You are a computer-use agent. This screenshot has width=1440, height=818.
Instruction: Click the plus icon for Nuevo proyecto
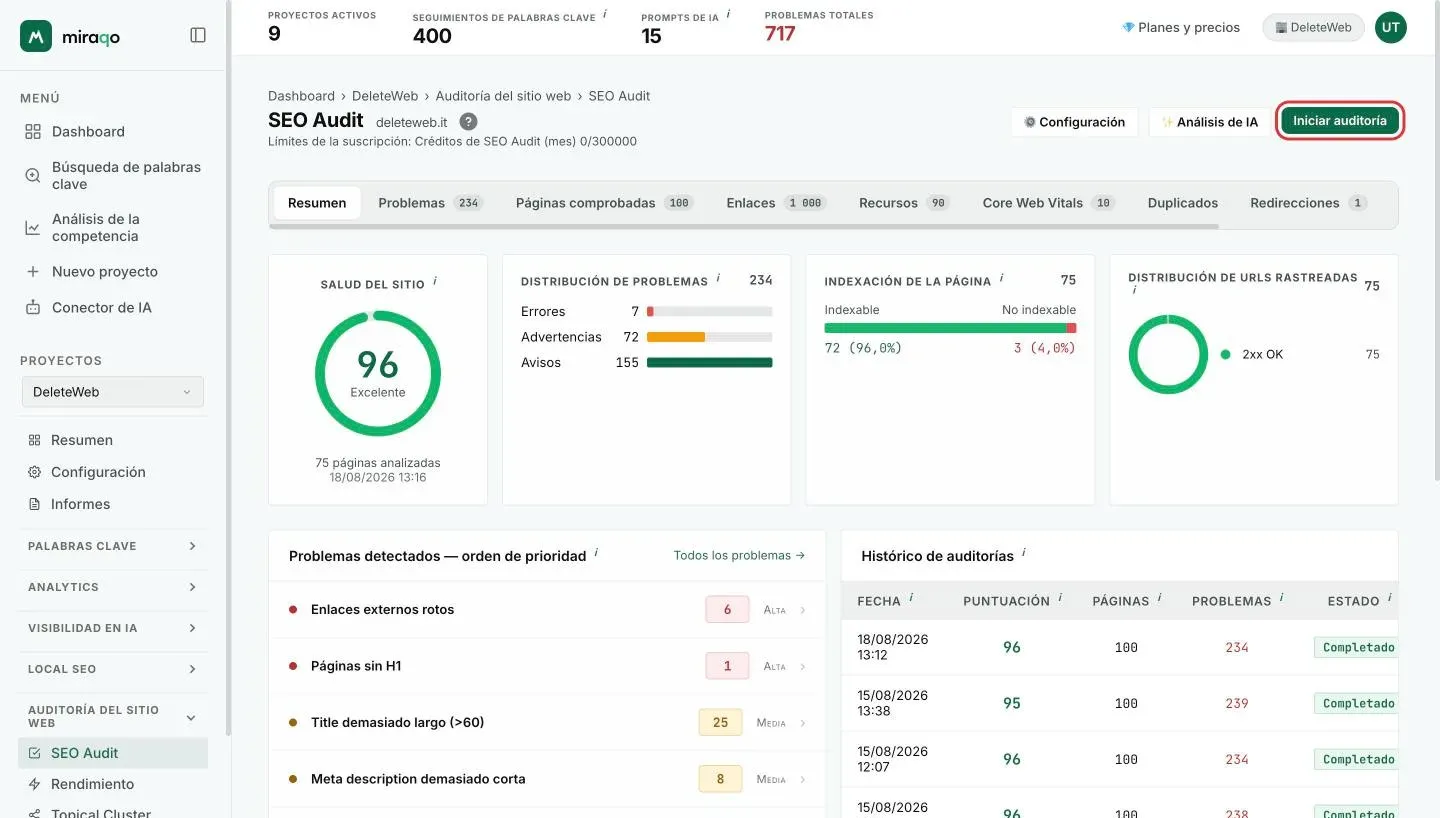33,272
